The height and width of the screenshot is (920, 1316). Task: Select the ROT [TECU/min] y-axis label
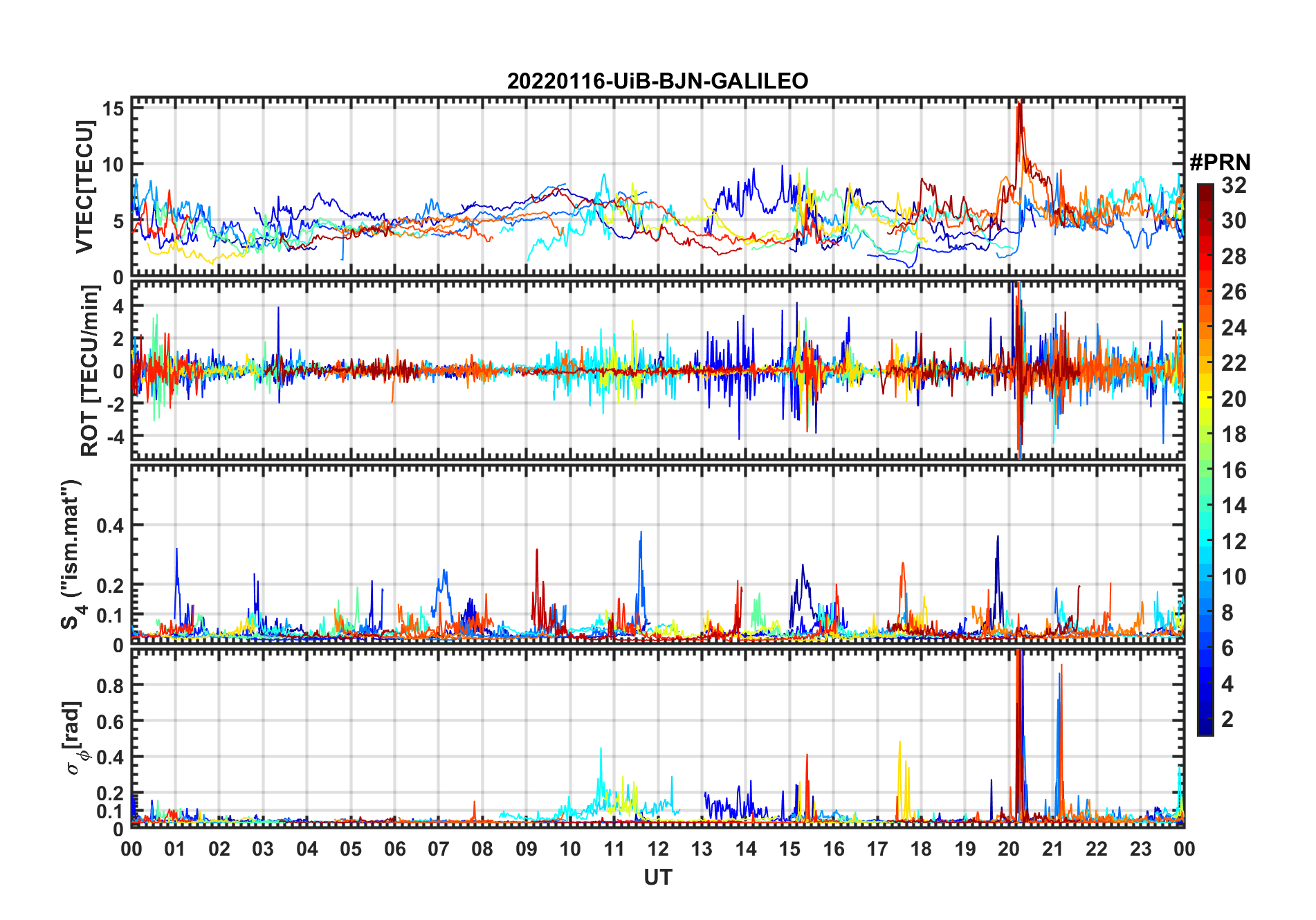(90, 371)
